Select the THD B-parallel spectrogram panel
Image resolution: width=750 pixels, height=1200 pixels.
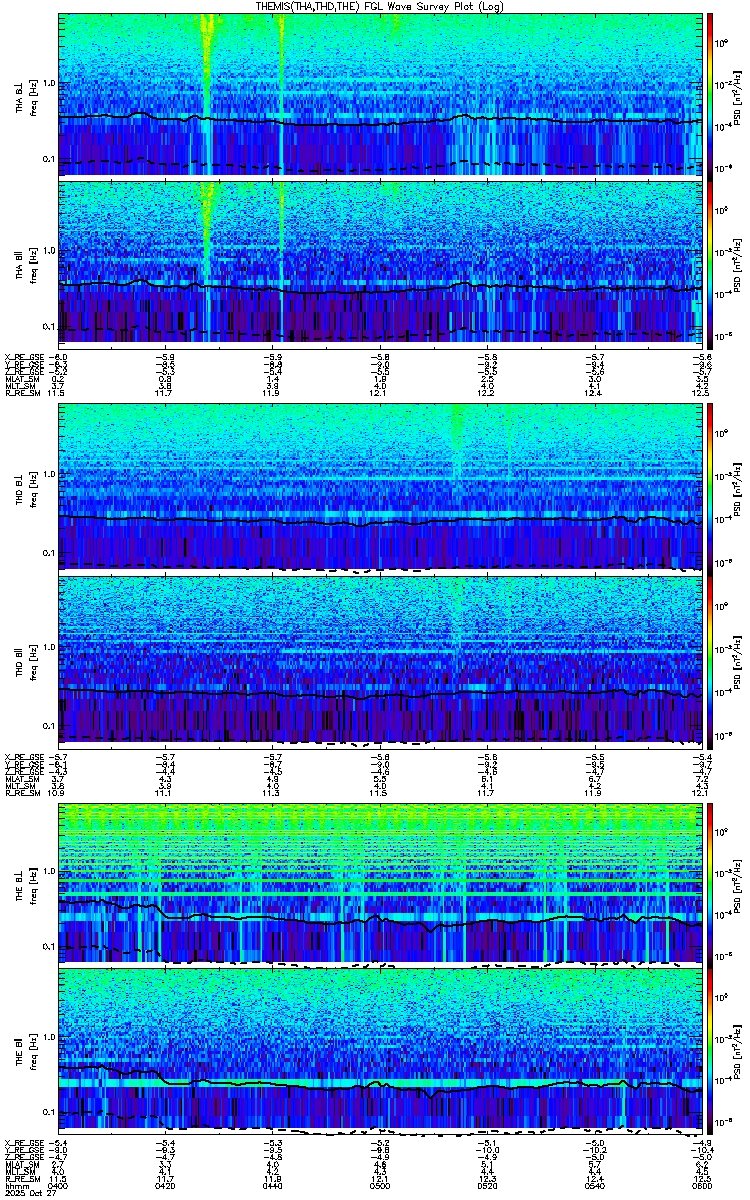coord(379,658)
